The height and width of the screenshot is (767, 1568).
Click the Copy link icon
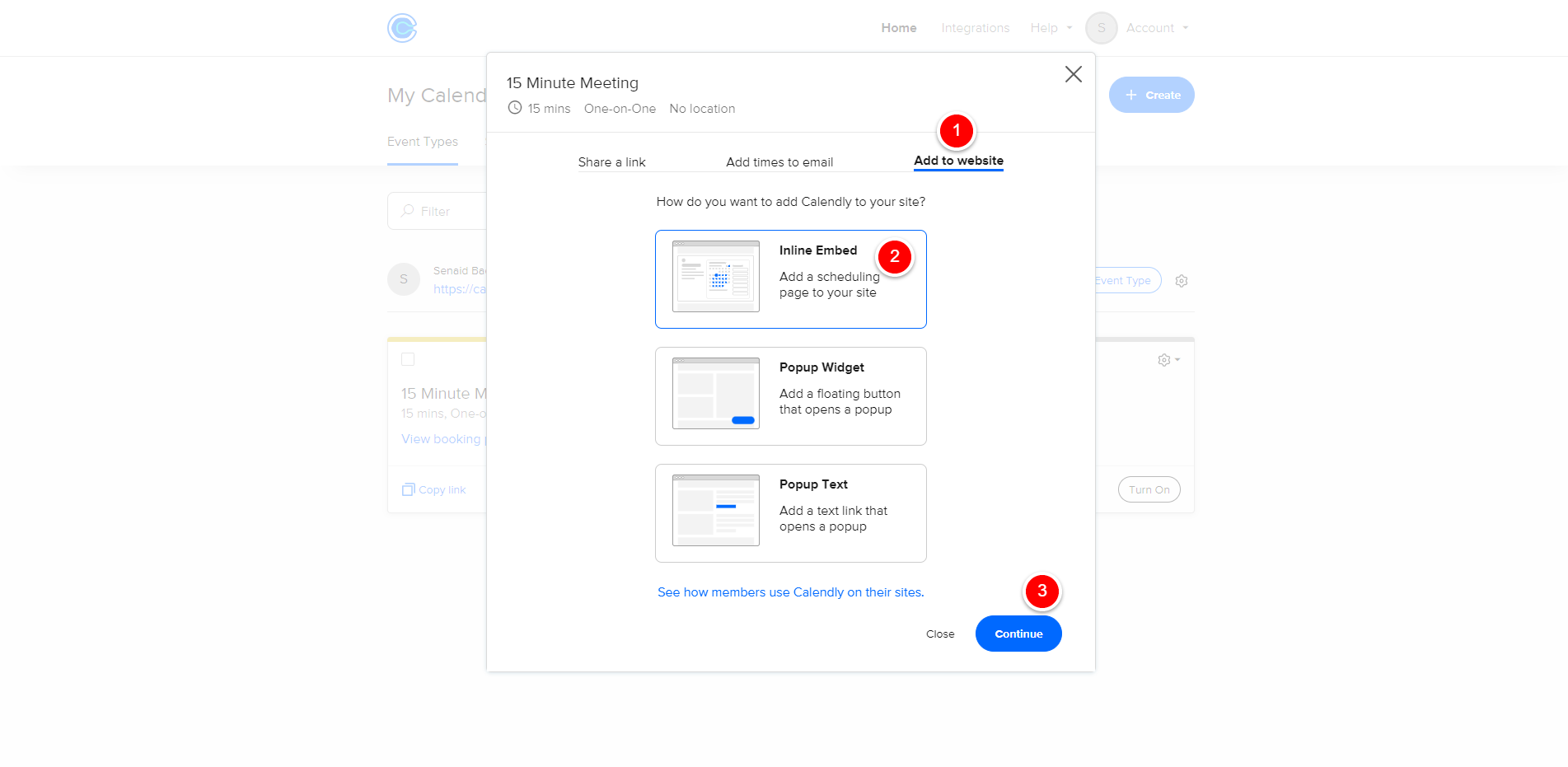[x=408, y=490]
